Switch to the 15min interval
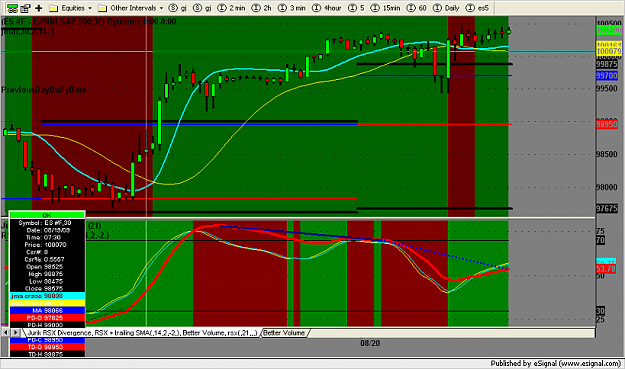The image size is (625, 369). pyautogui.click(x=385, y=8)
